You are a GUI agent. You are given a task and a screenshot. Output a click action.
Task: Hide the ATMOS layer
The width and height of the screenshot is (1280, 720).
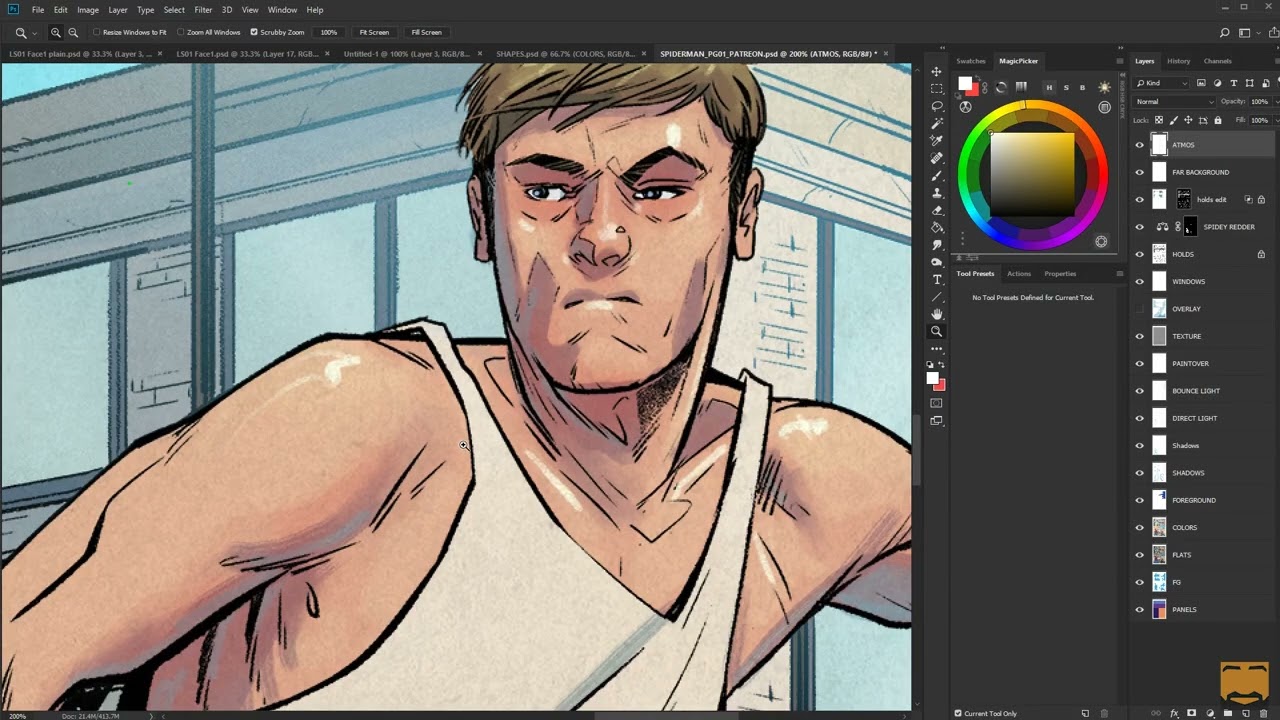coord(1139,145)
